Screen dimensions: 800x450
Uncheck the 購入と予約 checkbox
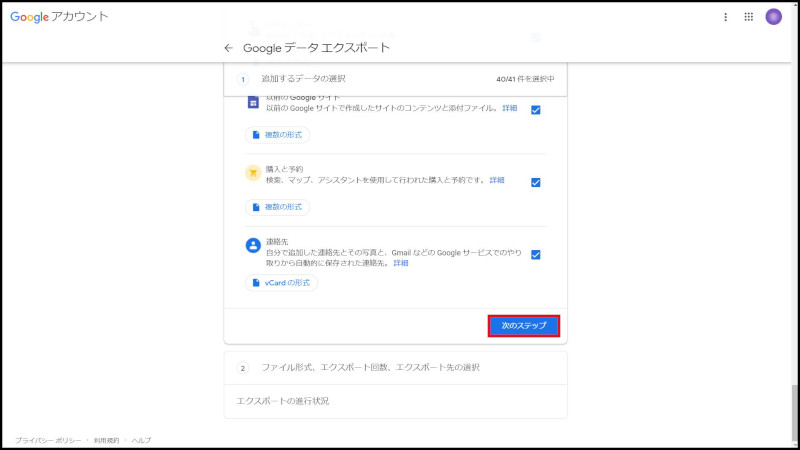click(536, 182)
